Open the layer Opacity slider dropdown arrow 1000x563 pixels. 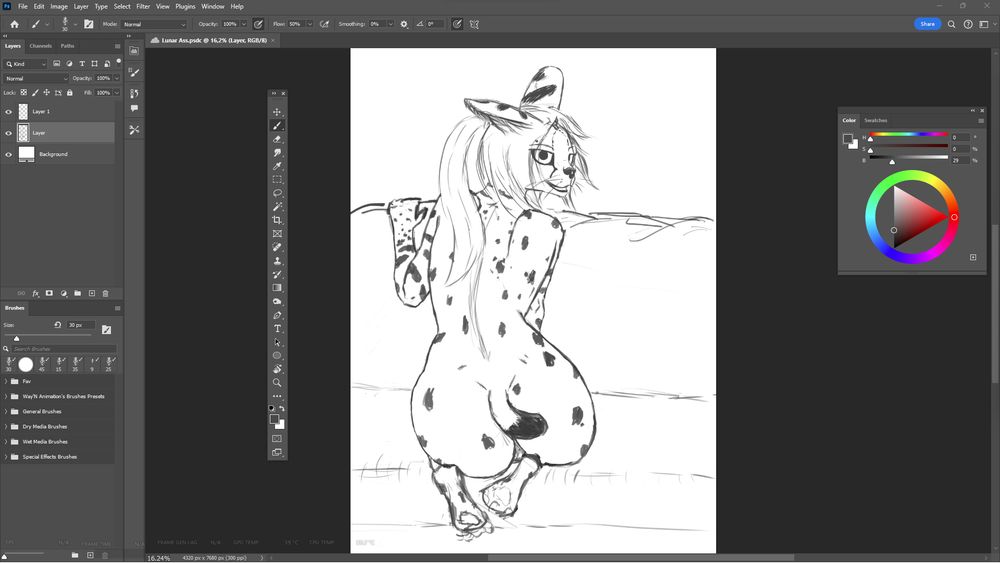(x=116, y=78)
